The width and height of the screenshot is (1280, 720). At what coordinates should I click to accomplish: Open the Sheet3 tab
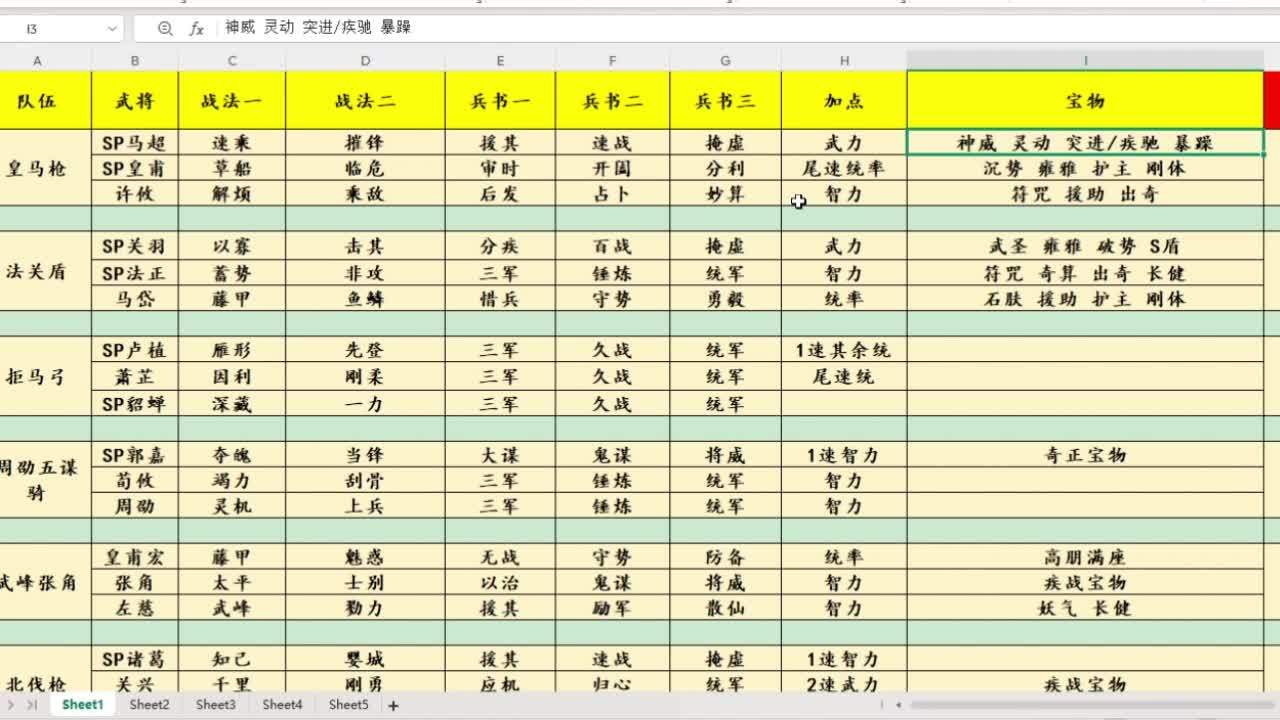[215, 705]
